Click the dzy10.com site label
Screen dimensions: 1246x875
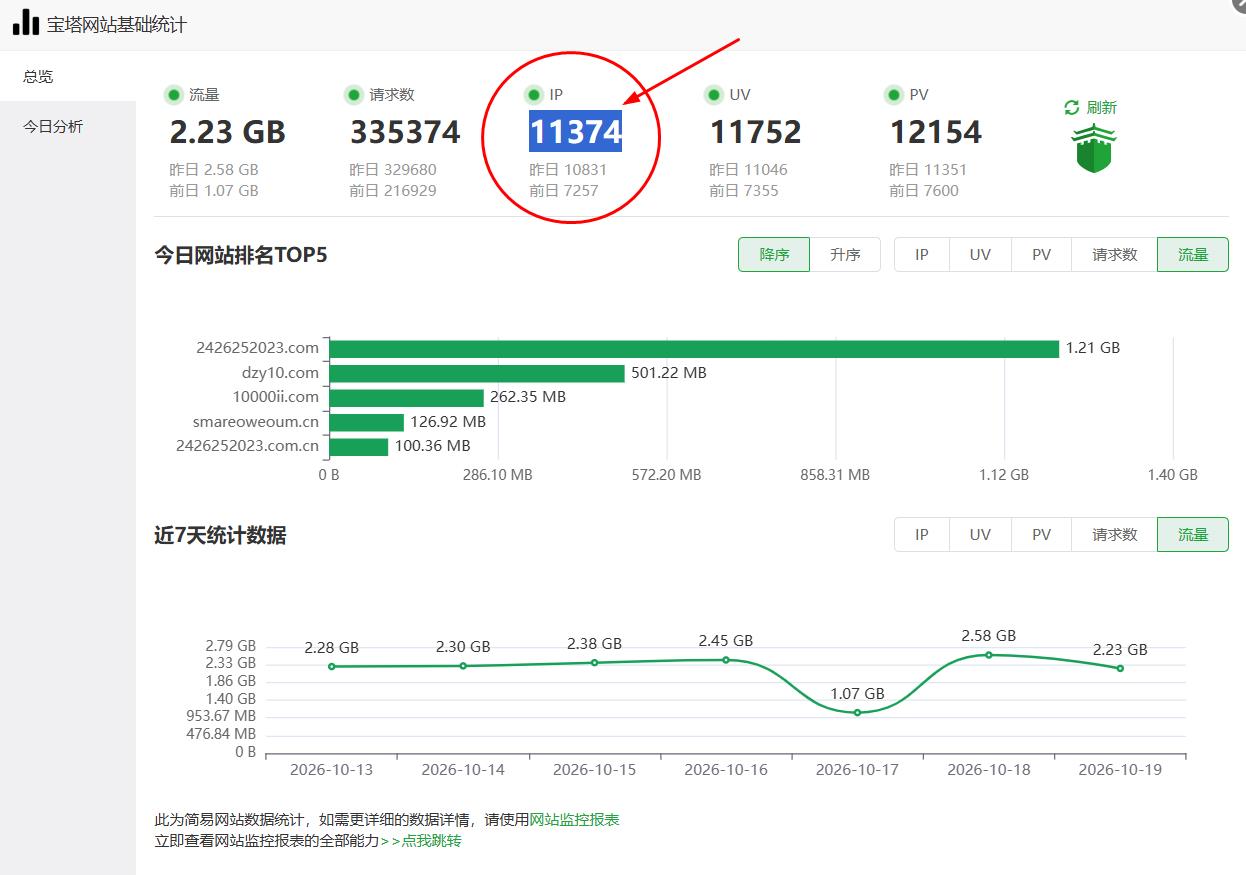280,373
